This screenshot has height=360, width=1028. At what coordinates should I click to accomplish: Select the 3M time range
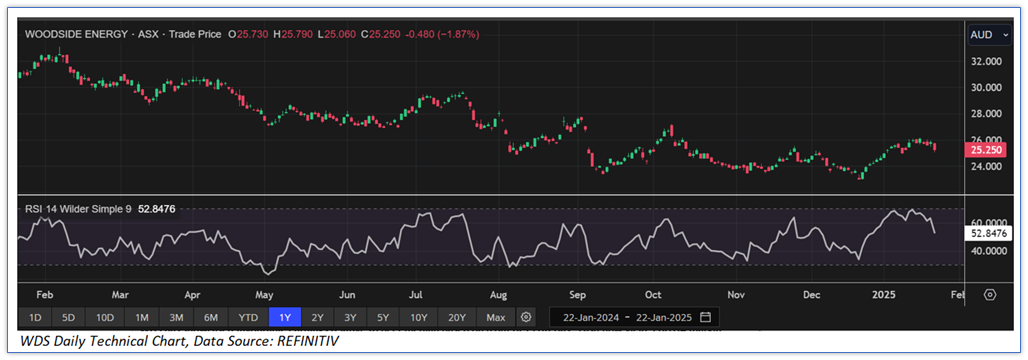pyautogui.click(x=176, y=317)
